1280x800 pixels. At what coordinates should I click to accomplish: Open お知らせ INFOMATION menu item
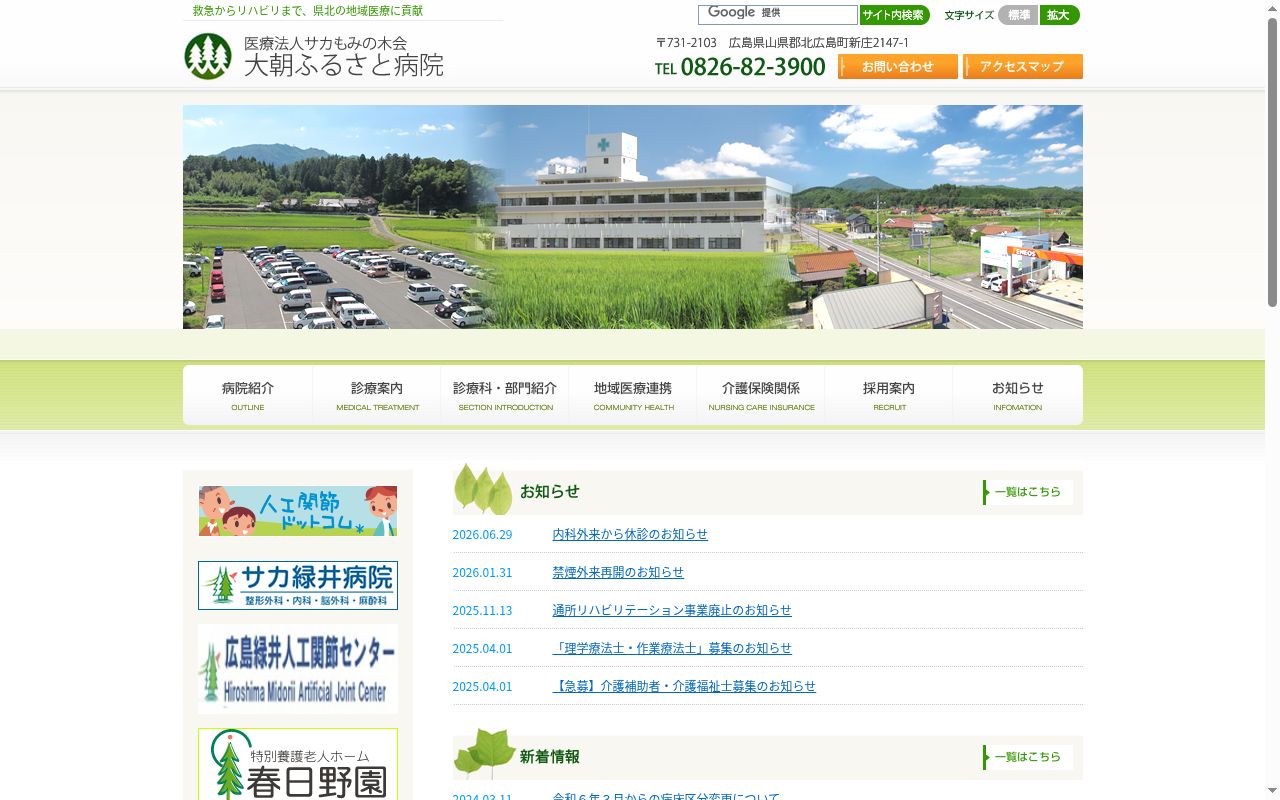(1017, 395)
